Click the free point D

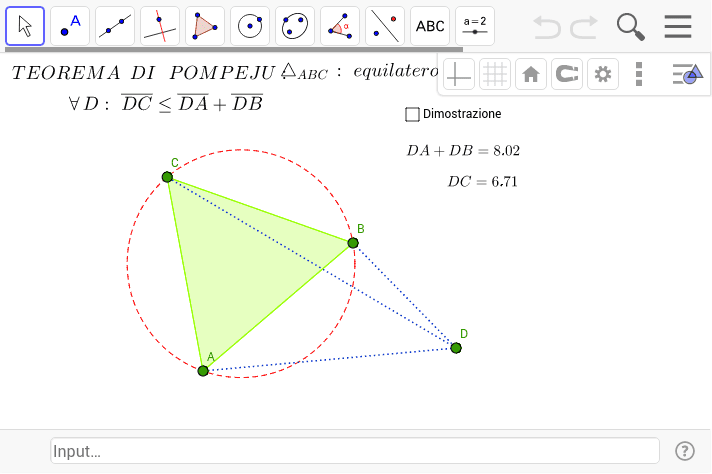pyautogui.click(x=456, y=348)
